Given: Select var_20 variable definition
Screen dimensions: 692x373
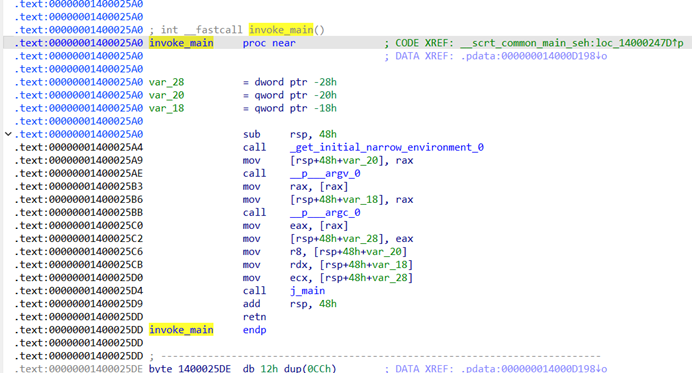Looking at the screenshot, I should [x=166, y=95].
